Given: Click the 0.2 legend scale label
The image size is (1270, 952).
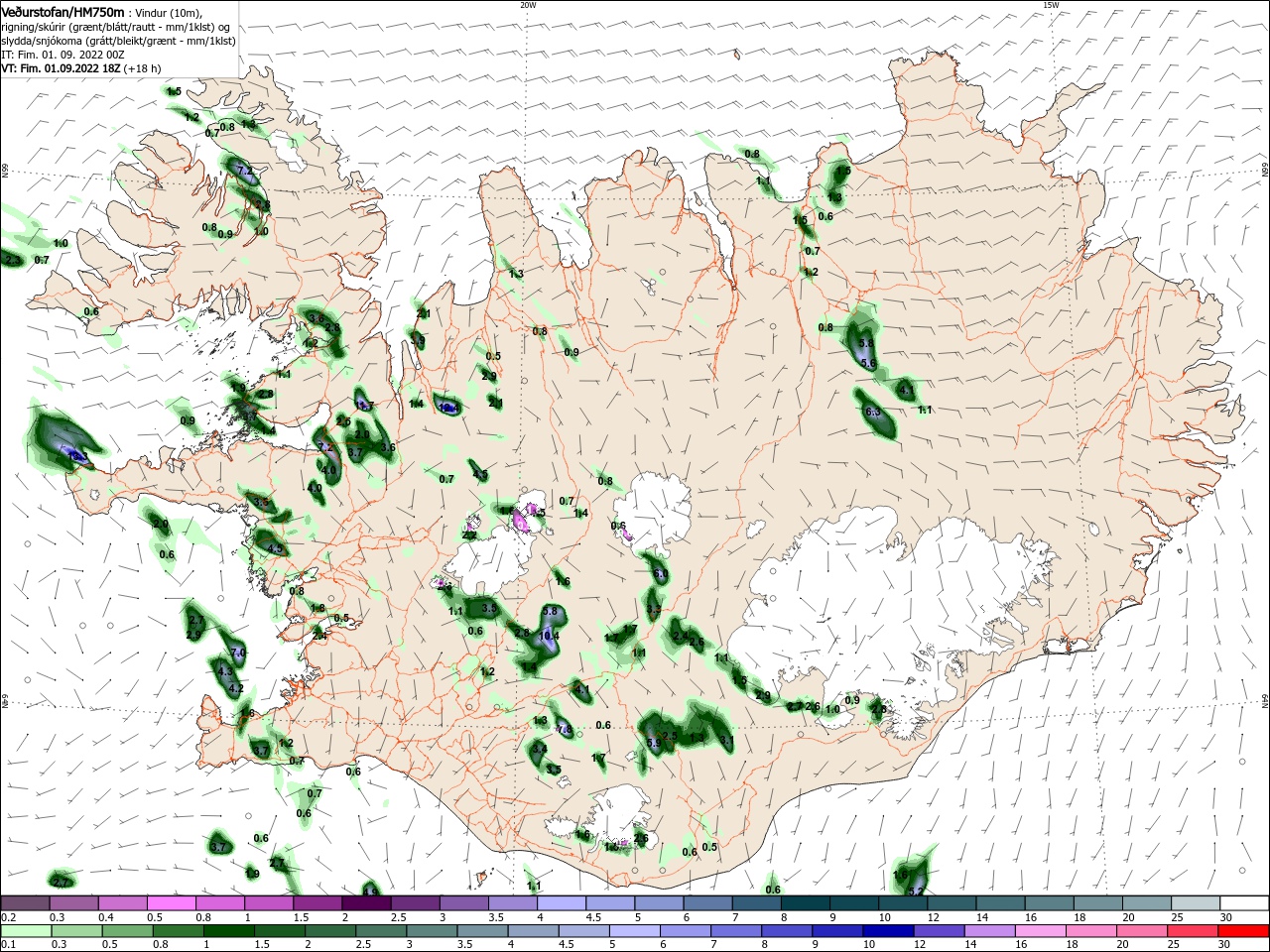Looking at the screenshot, I should 9,918.
